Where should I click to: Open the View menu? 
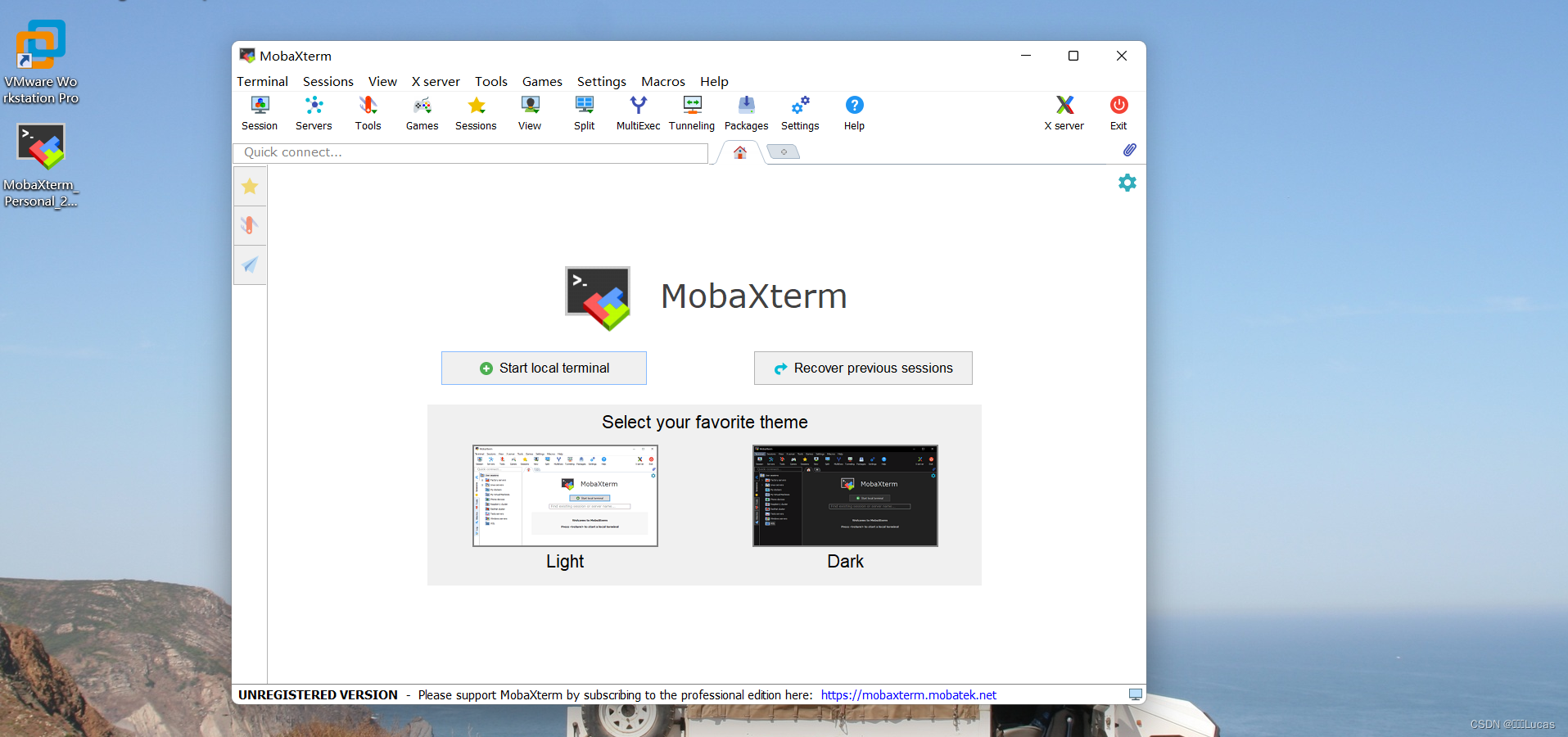382,81
